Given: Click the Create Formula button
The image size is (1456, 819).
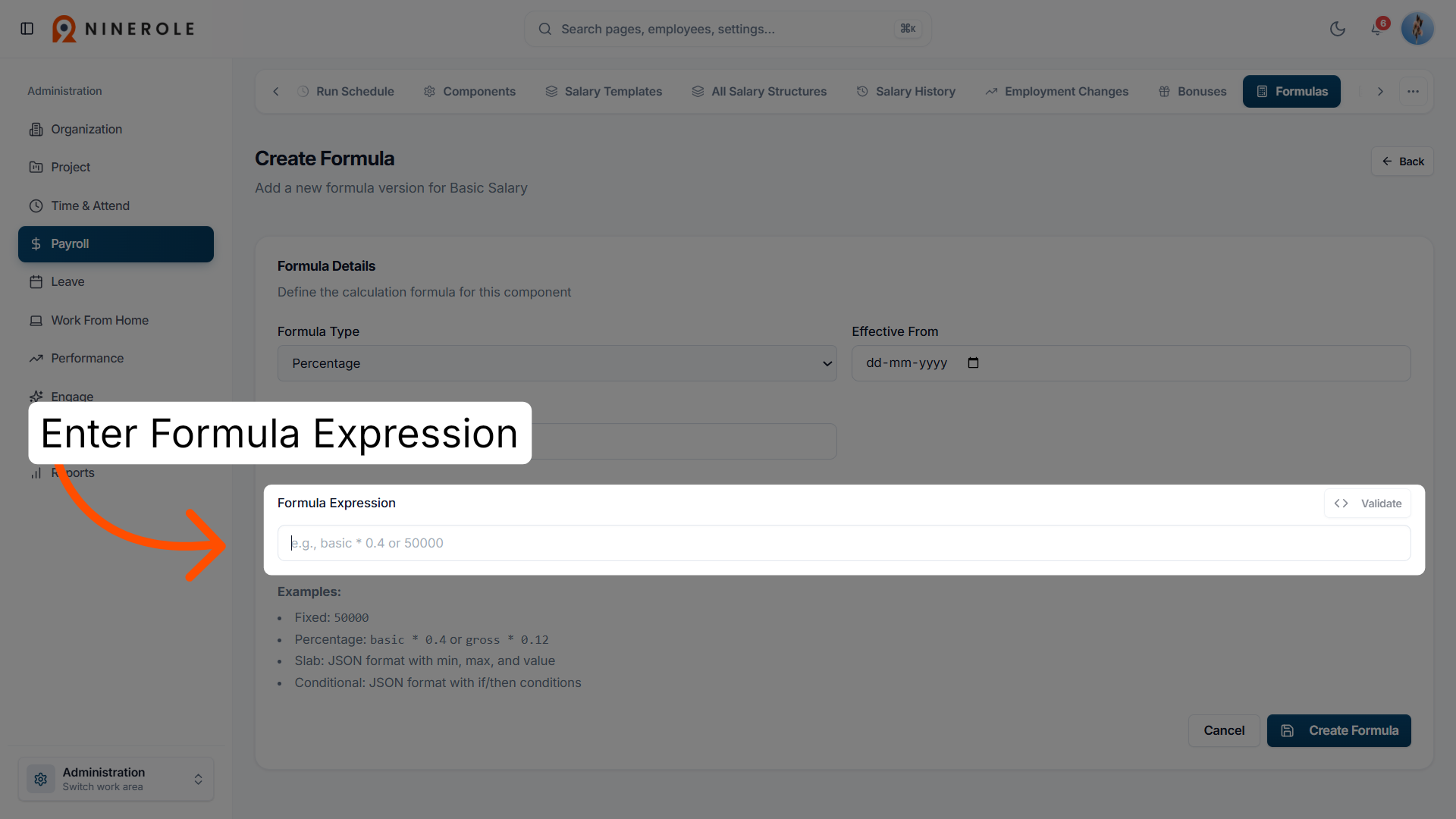Looking at the screenshot, I should click(x=1338, y=730).
